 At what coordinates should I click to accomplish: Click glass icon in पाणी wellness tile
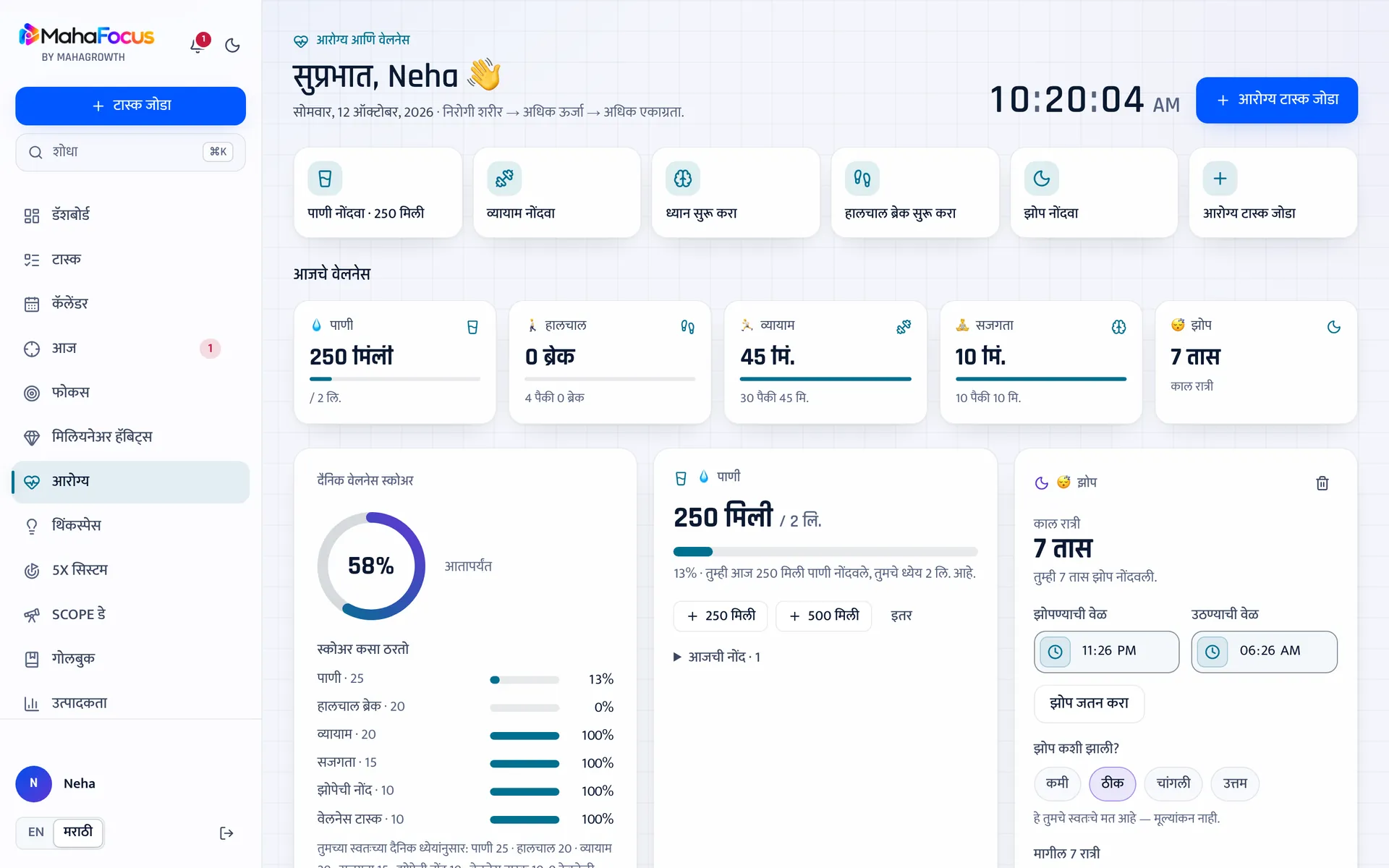point(472,327)
